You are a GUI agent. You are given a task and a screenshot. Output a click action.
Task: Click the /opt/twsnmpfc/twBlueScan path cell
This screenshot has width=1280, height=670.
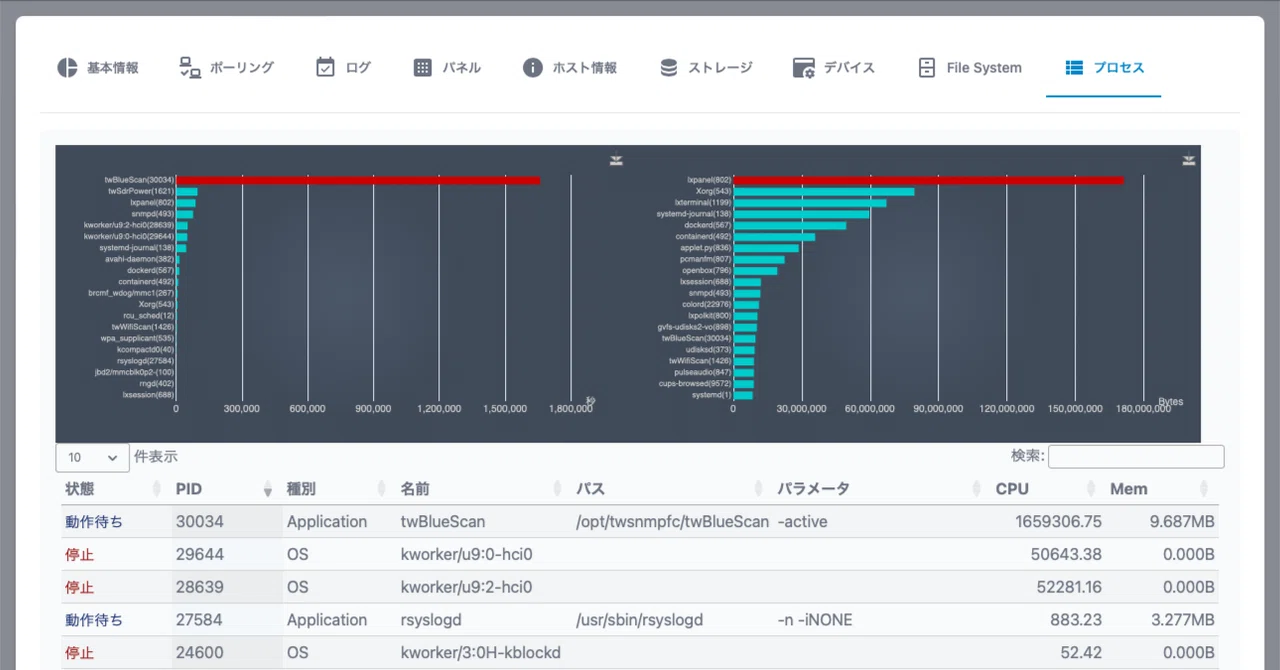[x=673, y=522]
